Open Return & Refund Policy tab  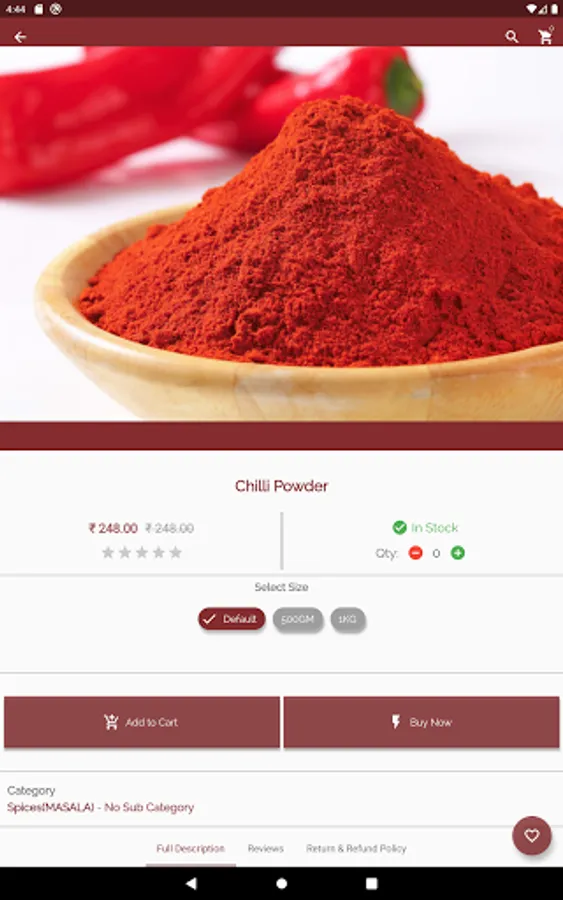coord(356,848)
